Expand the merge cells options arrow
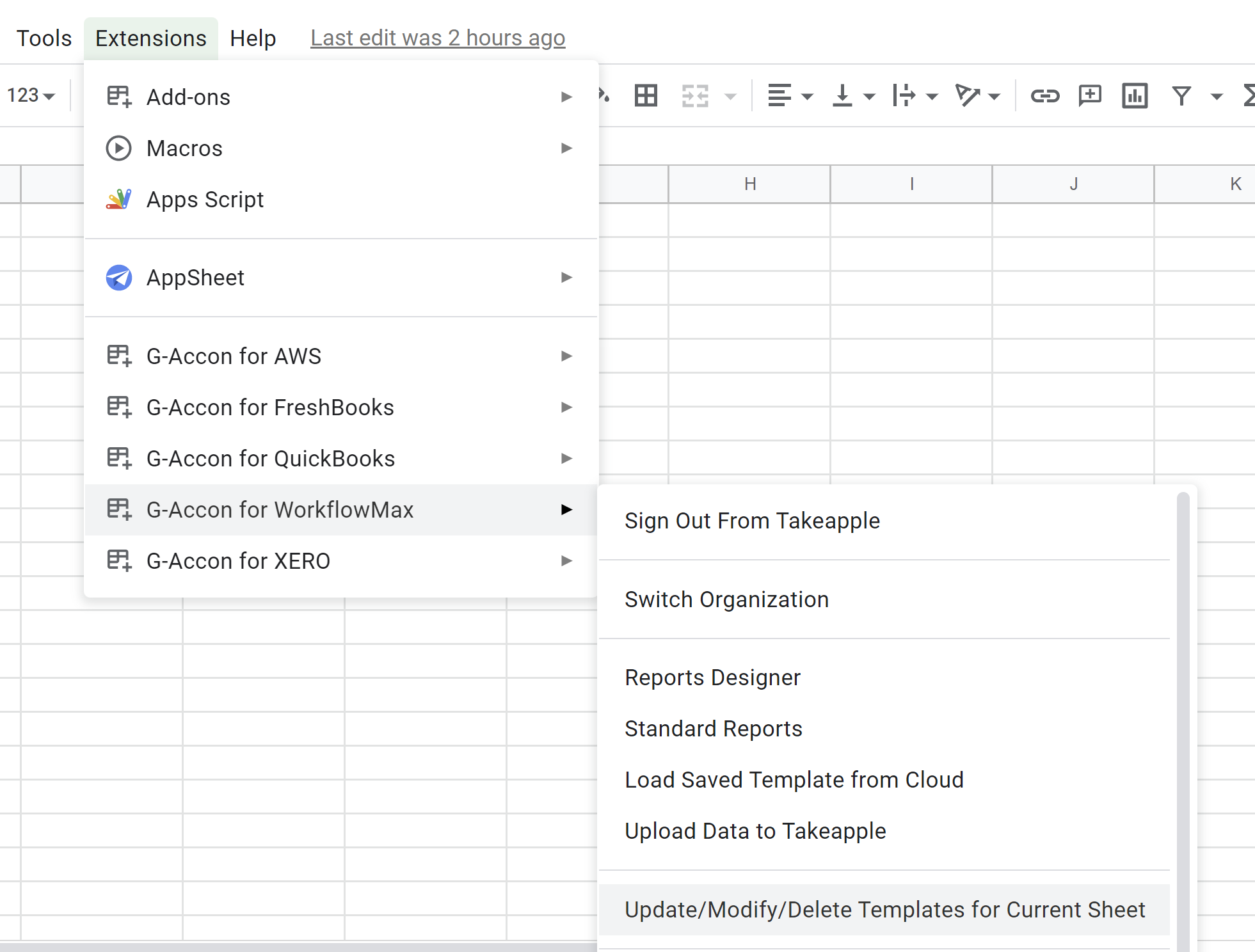Viewport: 1255px width, 952px height. click(x=730, y=97)
